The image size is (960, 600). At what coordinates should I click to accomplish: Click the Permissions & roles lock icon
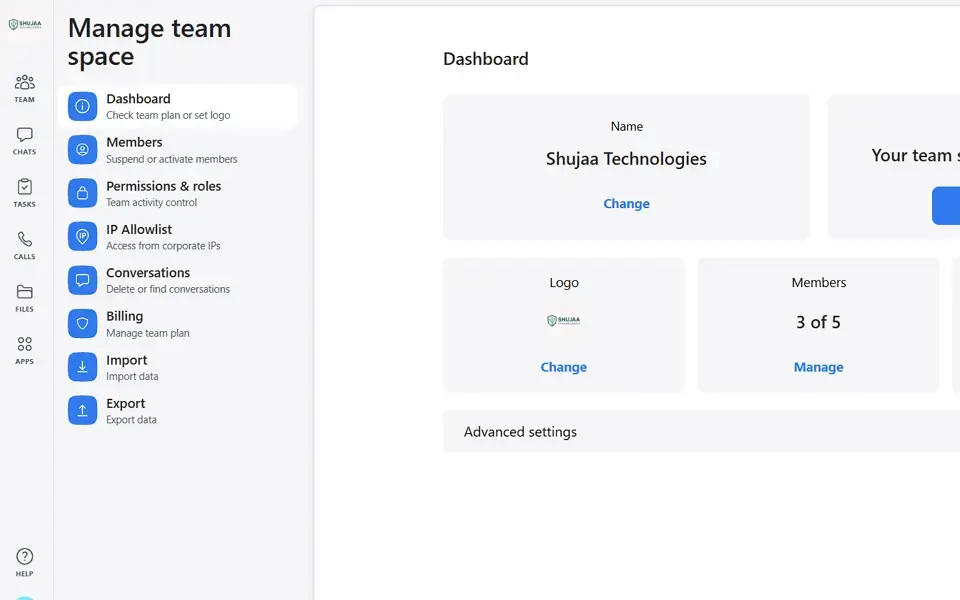pyautogui.click(x=83, y=193)
